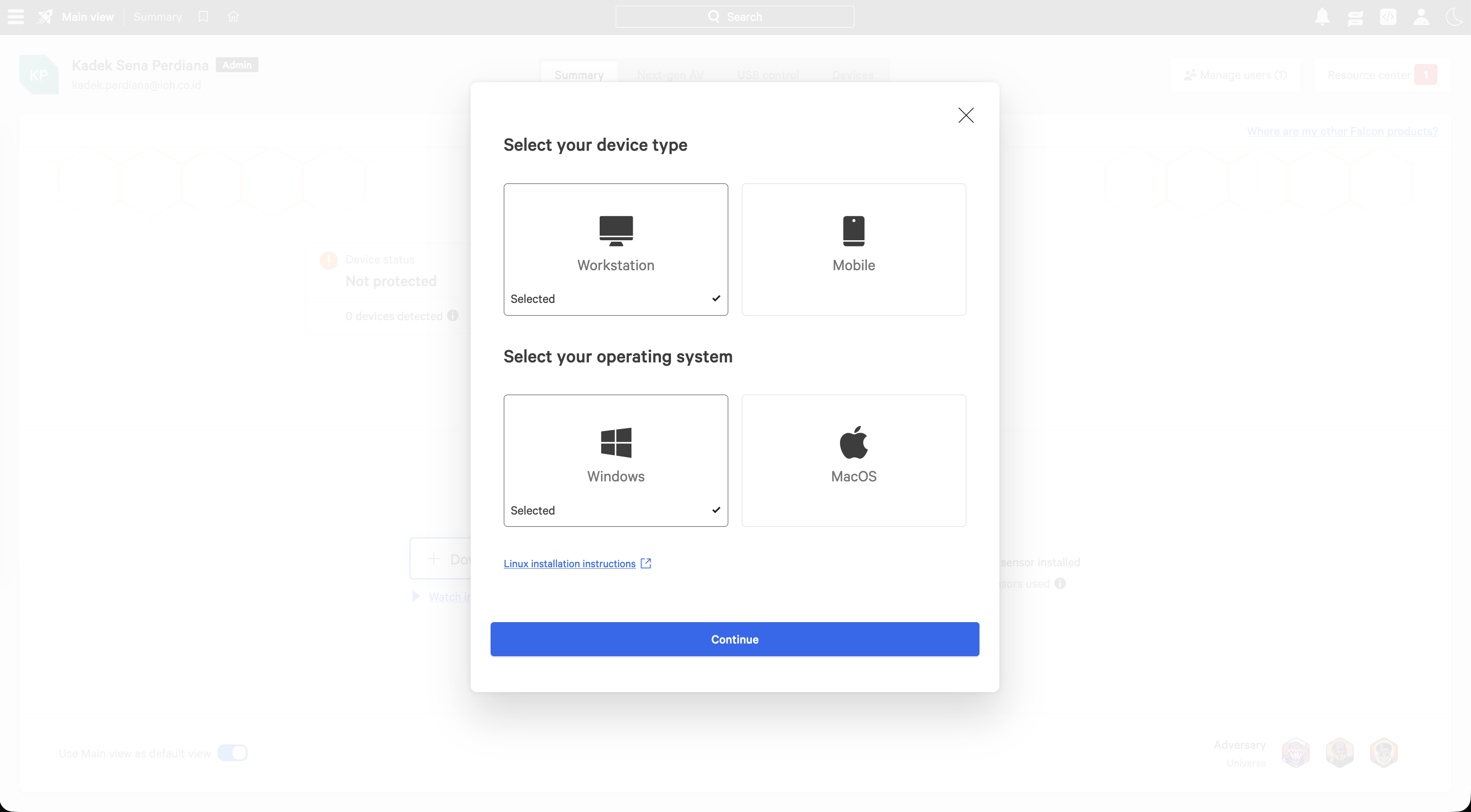1471x812 pixels.
Task: Select the Workstation device type card
Action: point(616,249)
